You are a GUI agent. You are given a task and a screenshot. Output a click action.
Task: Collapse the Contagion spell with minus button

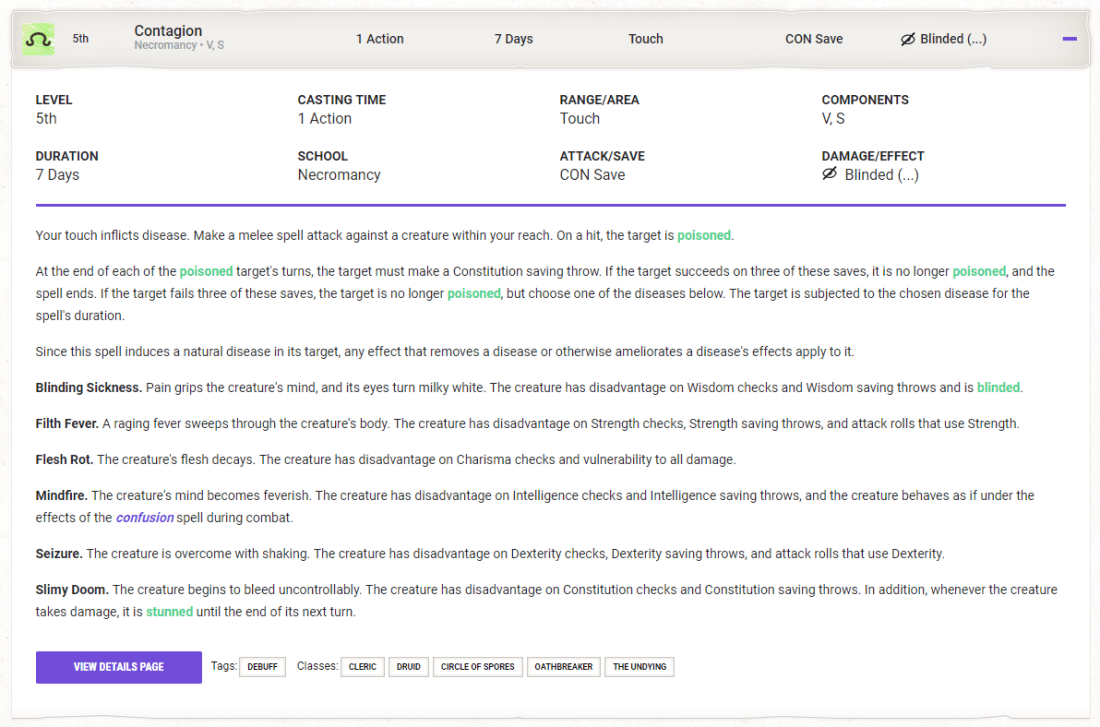pos(1070,39)
